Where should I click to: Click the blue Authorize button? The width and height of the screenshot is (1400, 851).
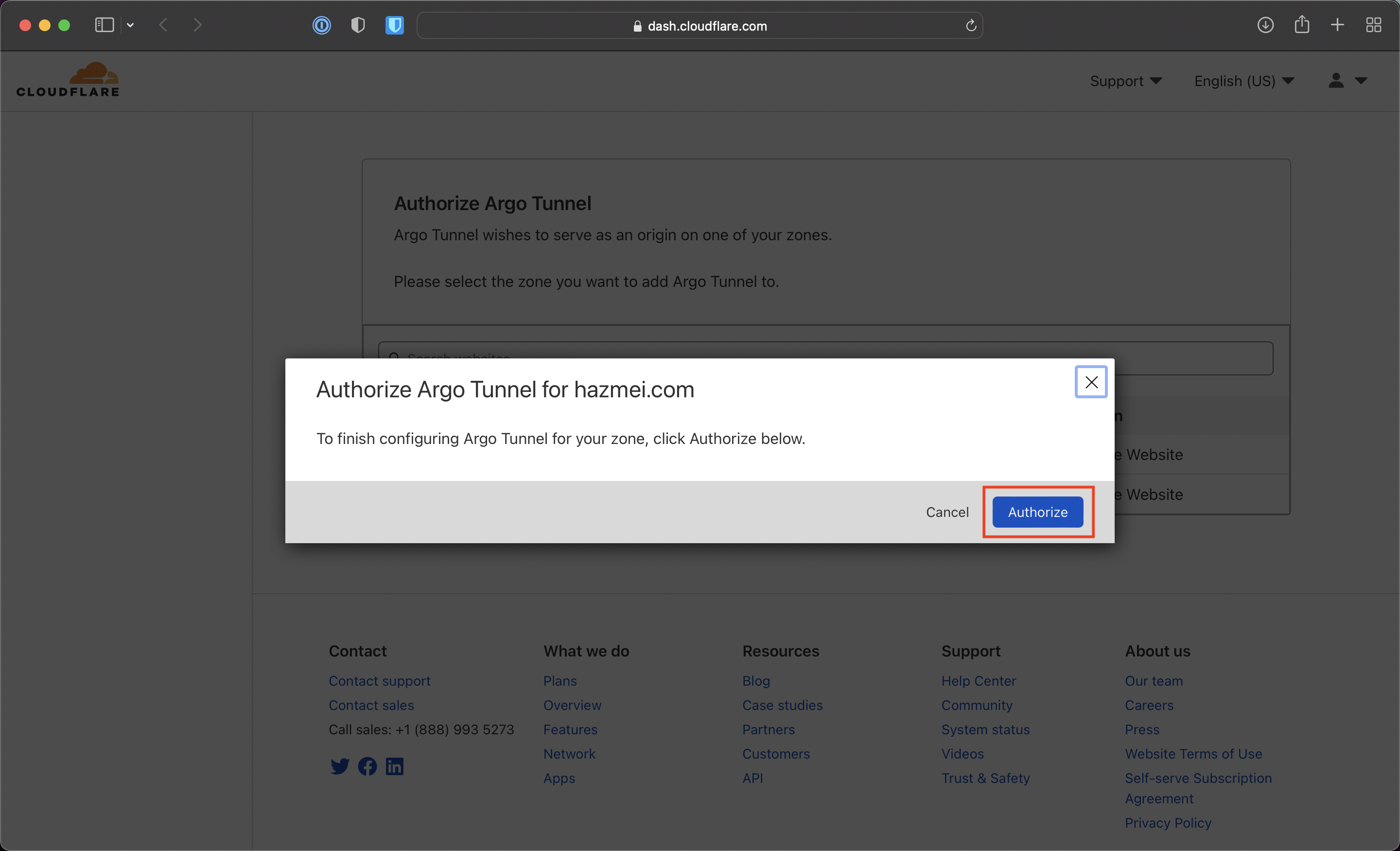(1037, 512)
